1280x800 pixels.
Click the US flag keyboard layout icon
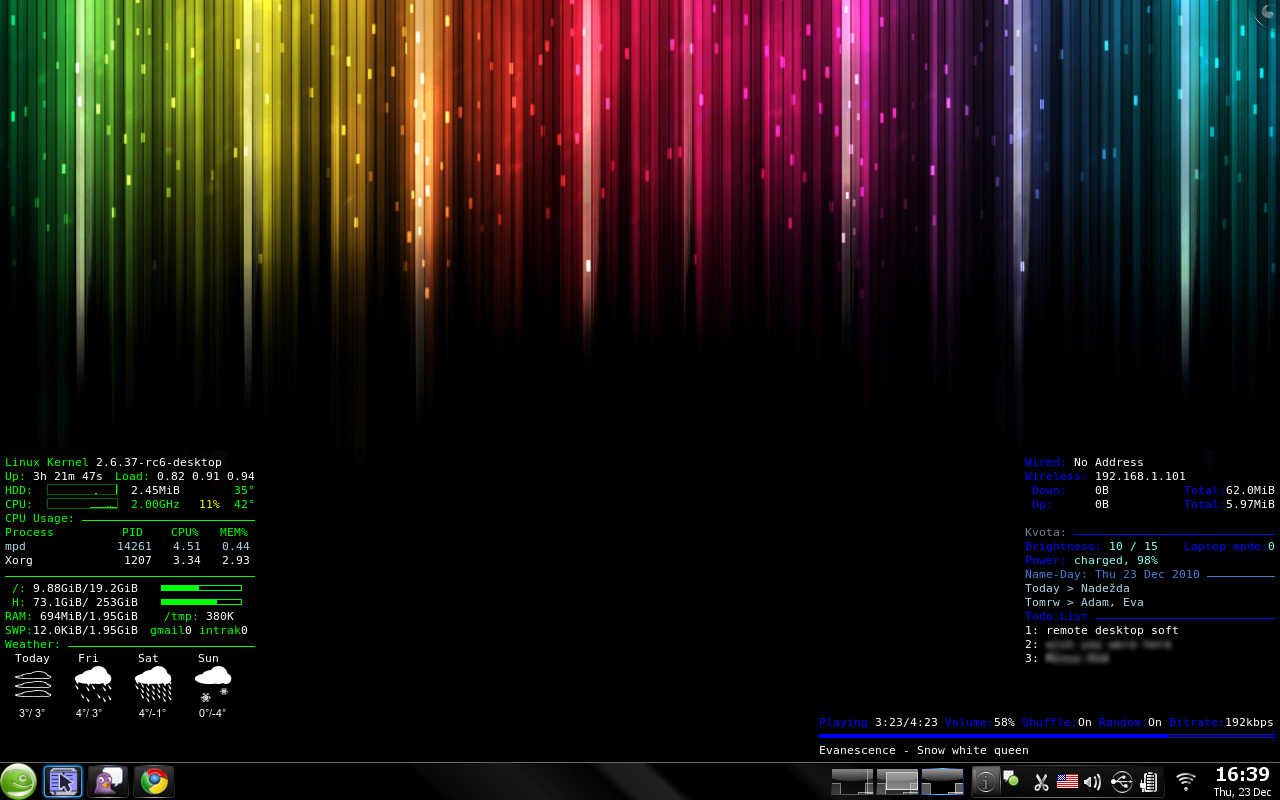1067,781
